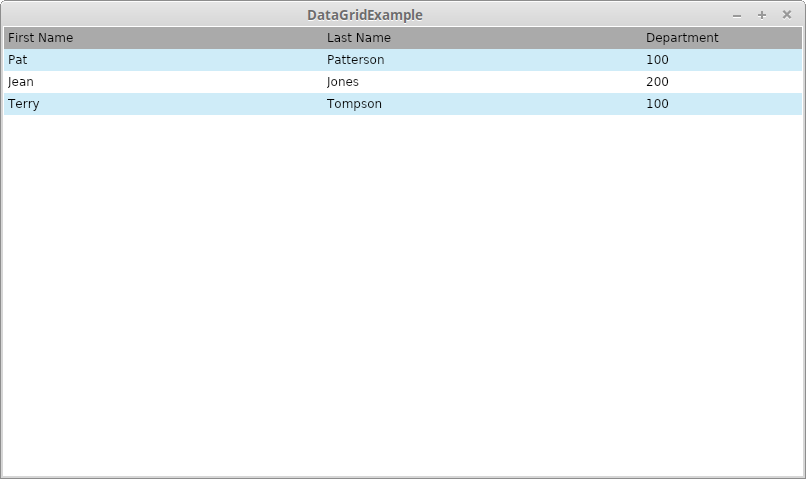Click the Jones last name cell
Screen dimensions: 806x479
[343, 82]
